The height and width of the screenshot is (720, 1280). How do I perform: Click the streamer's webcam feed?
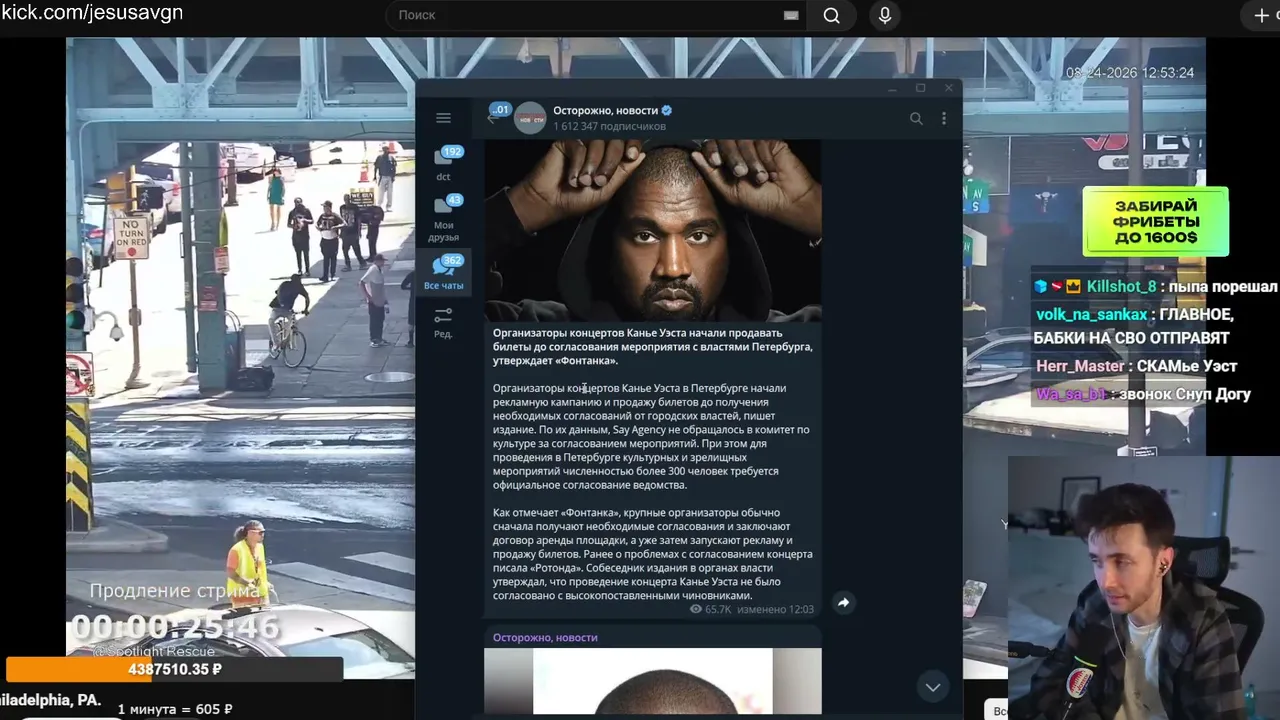click(1143, 588)
